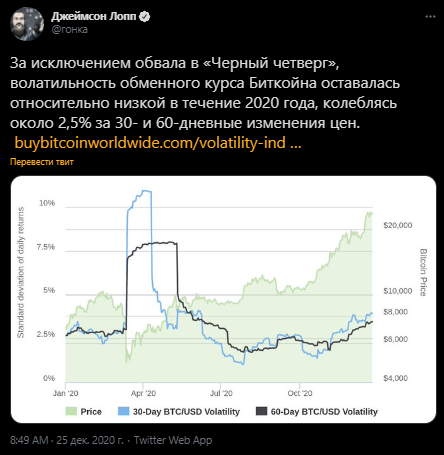Toggle the Price legend label

point(91,412)
